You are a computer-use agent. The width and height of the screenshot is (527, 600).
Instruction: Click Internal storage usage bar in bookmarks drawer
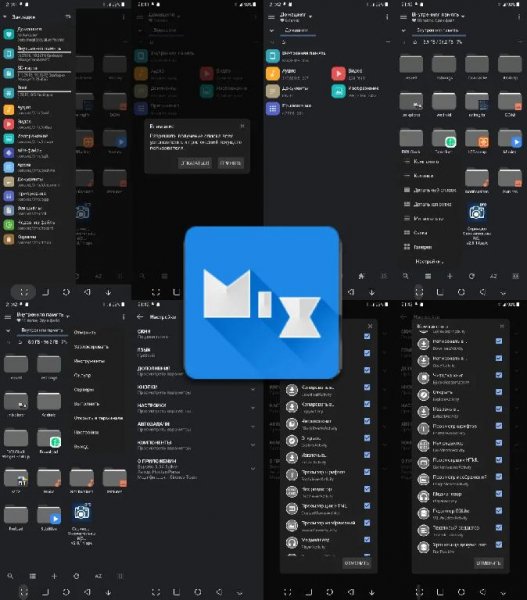[44, 52]
